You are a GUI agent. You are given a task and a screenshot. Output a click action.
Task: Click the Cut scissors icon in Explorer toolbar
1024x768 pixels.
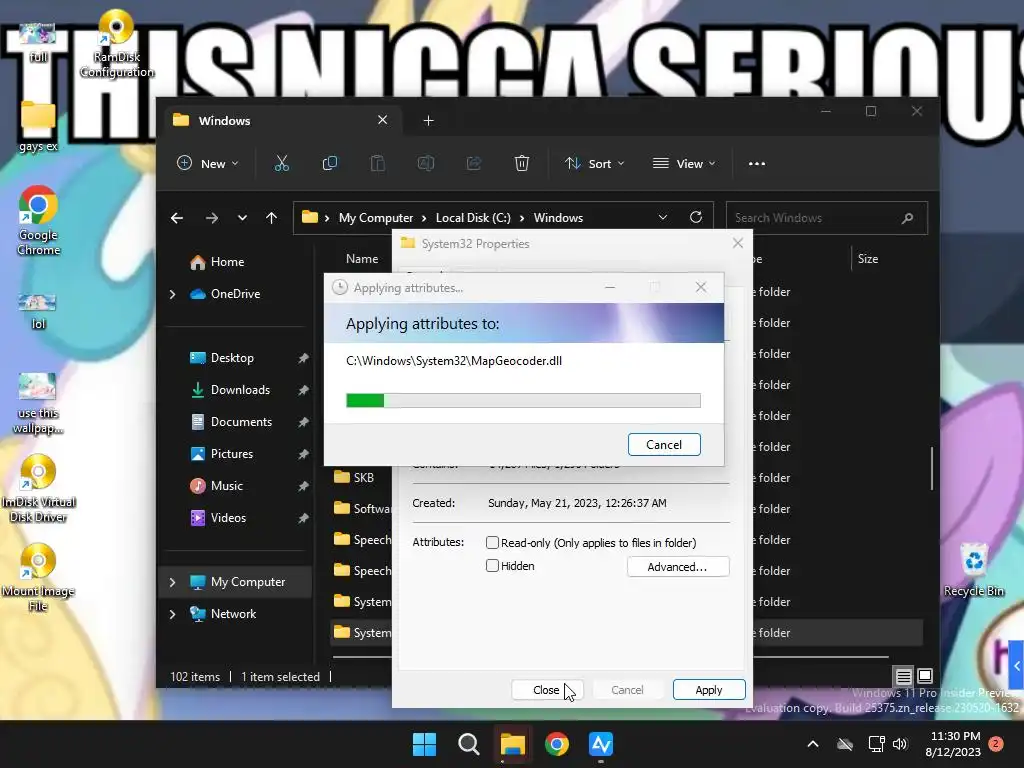click(x=281, y=163)
